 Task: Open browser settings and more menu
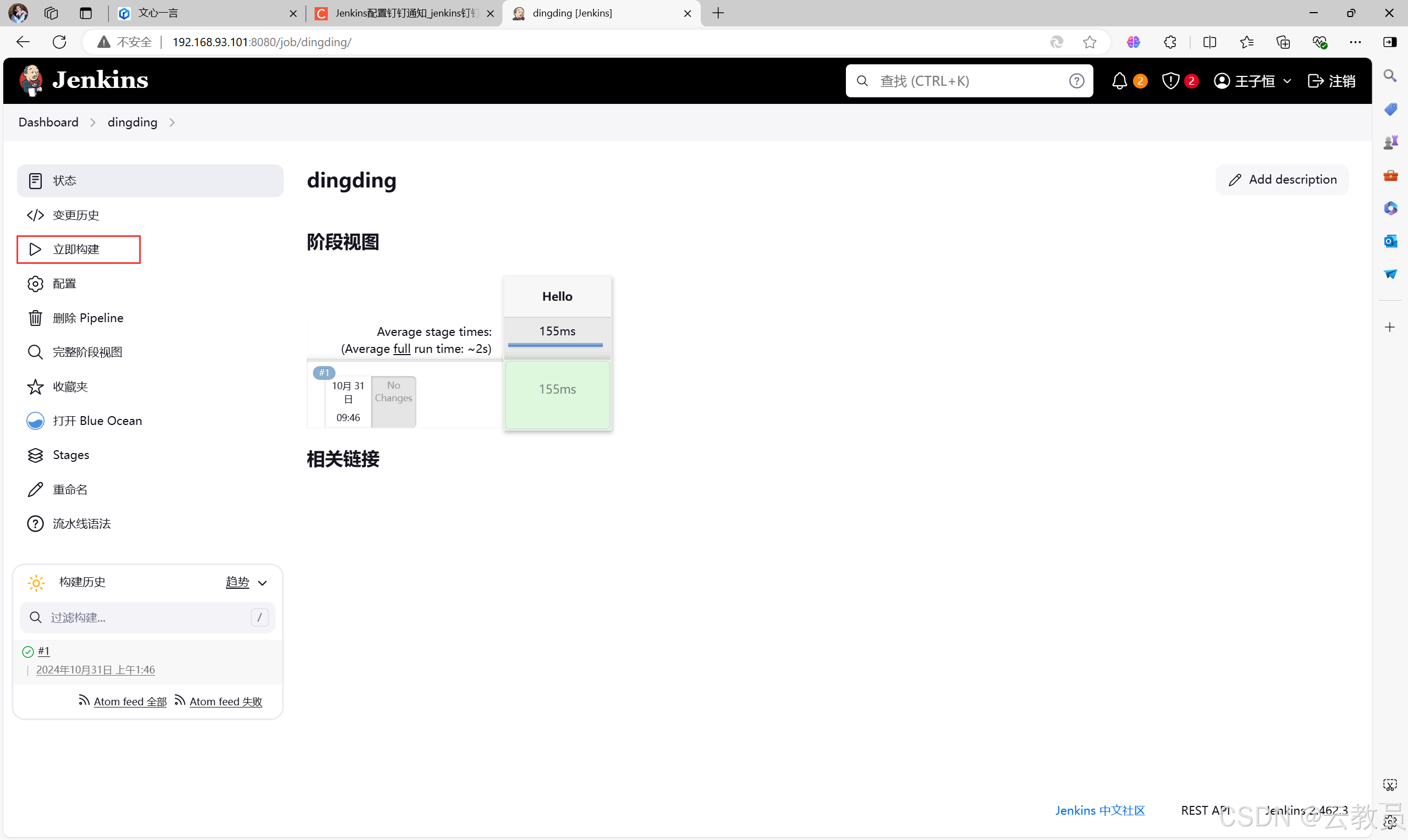pyautogui.click(x=1355, y=42)
